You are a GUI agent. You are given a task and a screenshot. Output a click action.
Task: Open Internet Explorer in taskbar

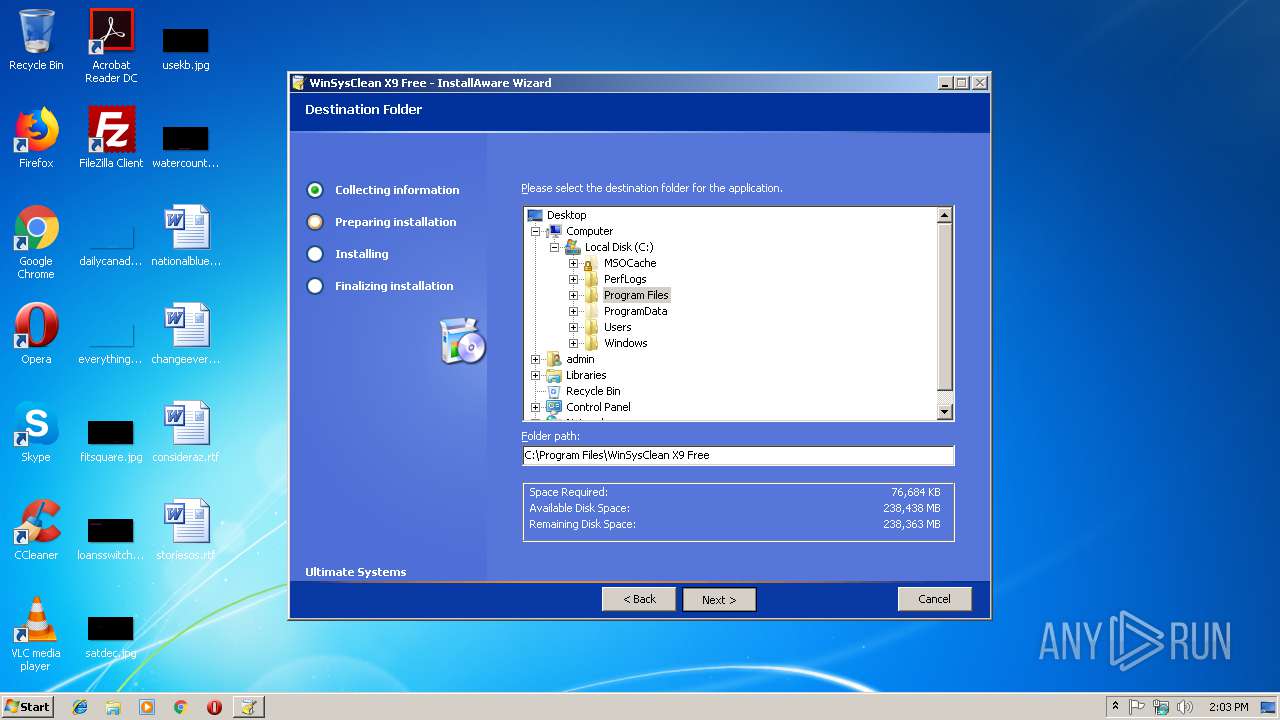80,707
